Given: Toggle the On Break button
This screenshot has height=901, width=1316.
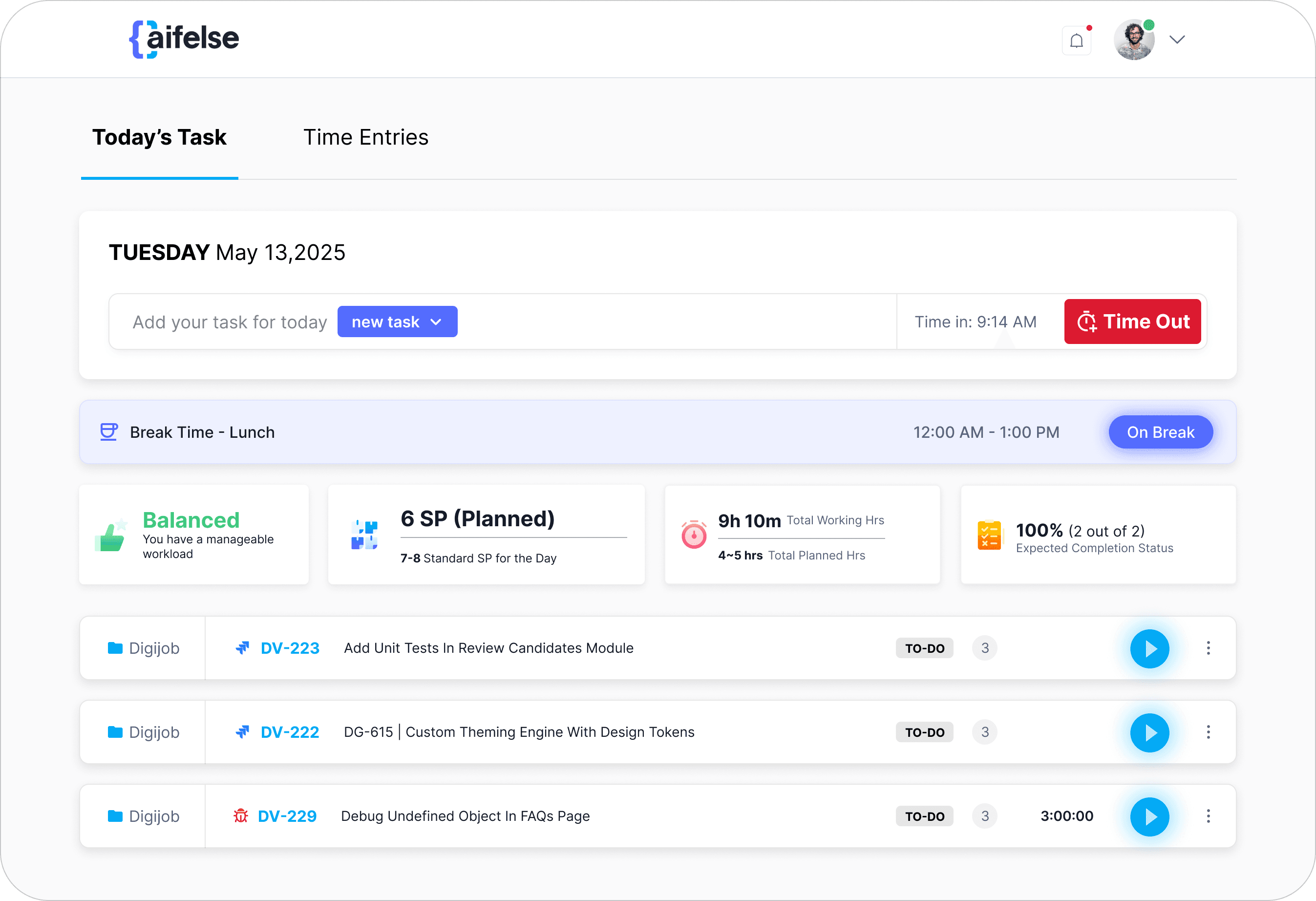Looking at the screenshot, I should 1160,432.
